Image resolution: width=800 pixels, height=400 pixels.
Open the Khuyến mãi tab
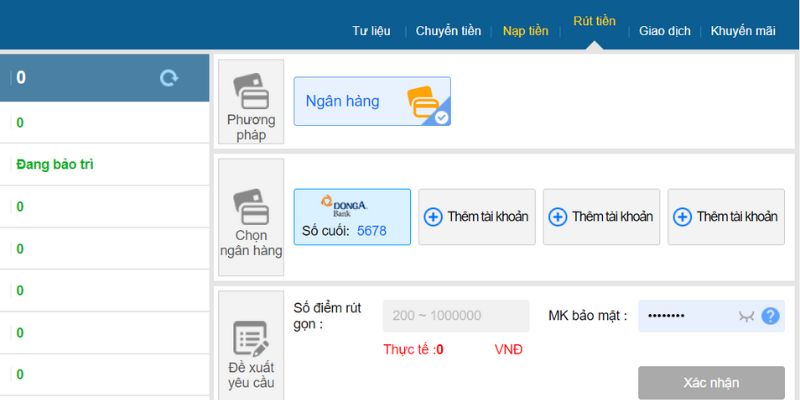(743, 31)
